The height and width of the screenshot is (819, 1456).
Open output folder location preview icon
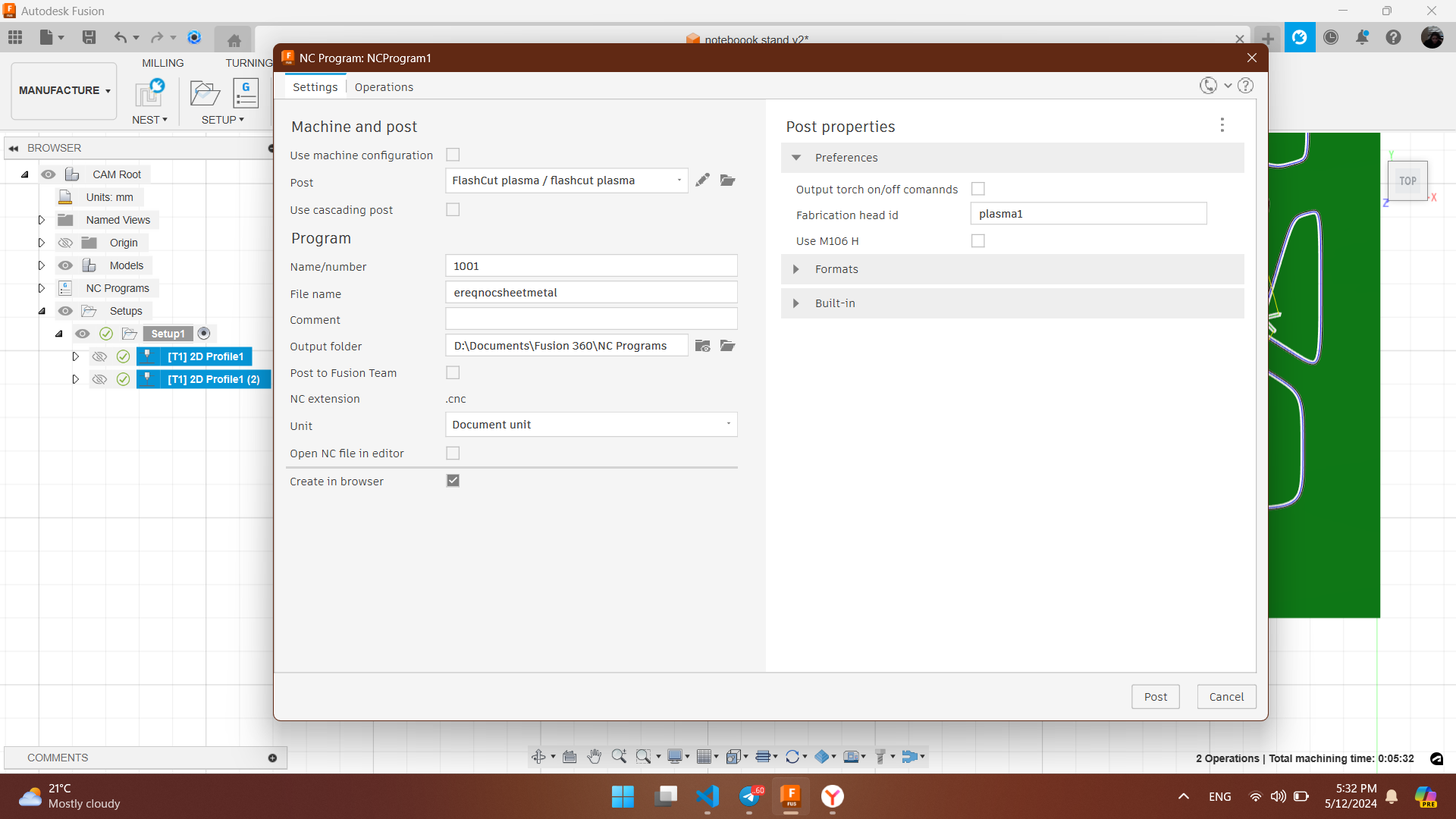tap(703, 346)
